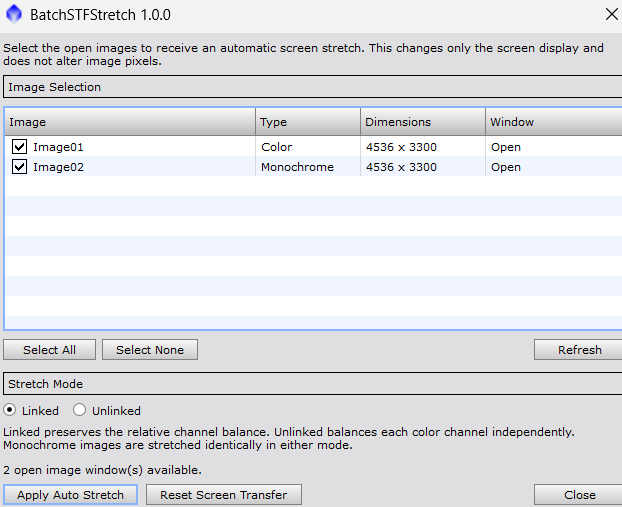The image size is (622, 507).
Task: Uncheck the Image02 checkbox
Action: pos(19,167)
